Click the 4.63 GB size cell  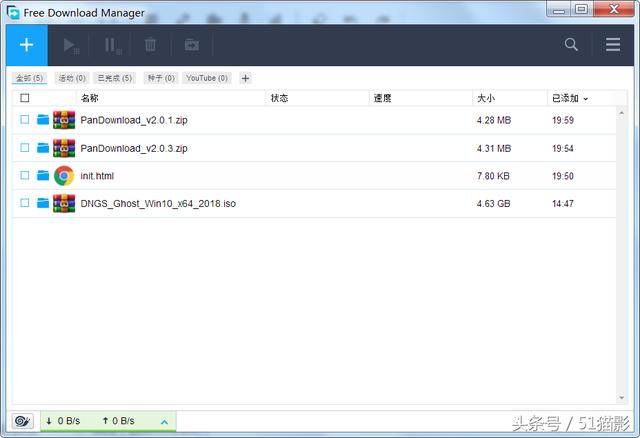pos(493,203)
